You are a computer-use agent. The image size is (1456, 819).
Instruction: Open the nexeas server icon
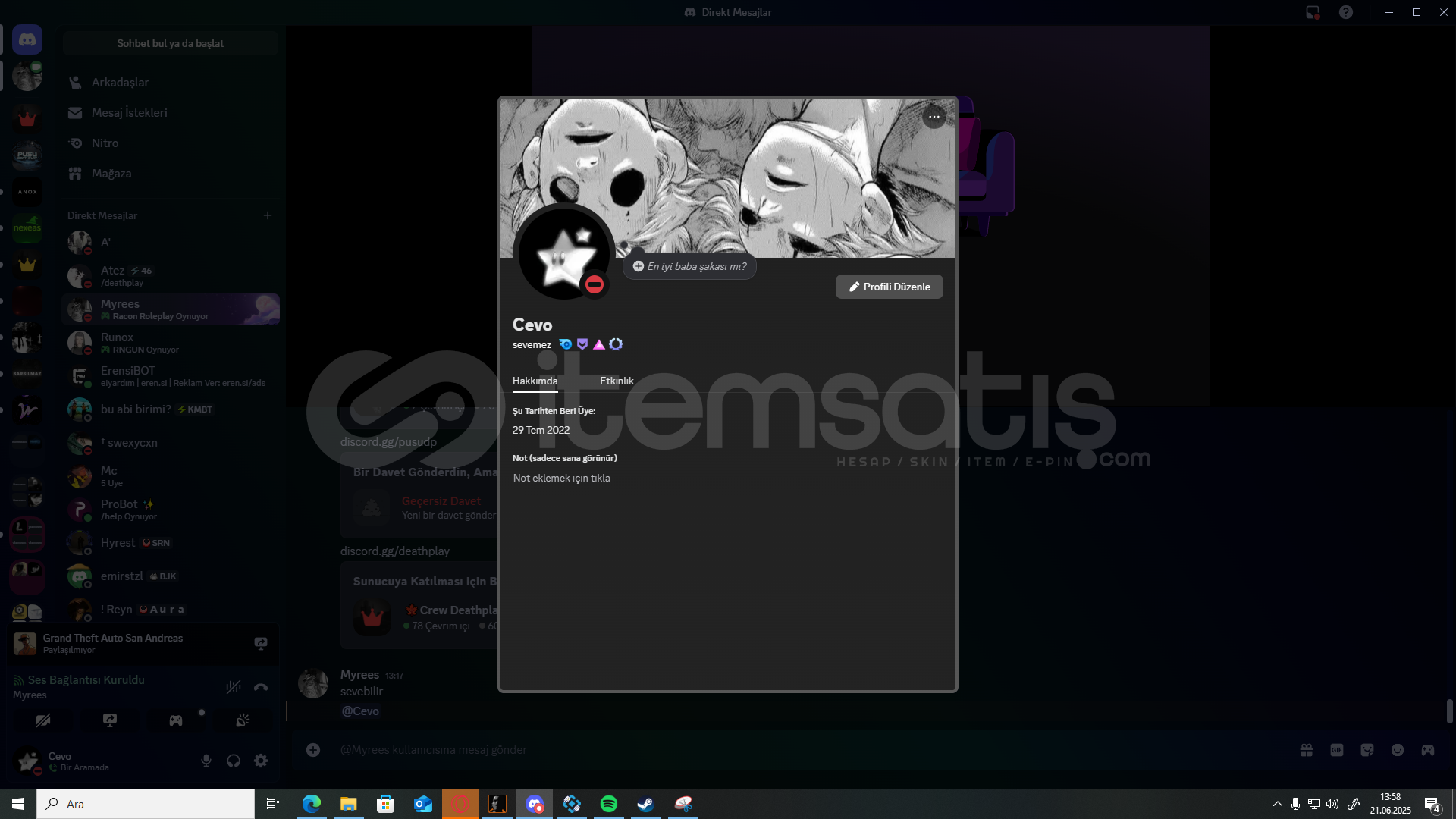tap(27, 228)
